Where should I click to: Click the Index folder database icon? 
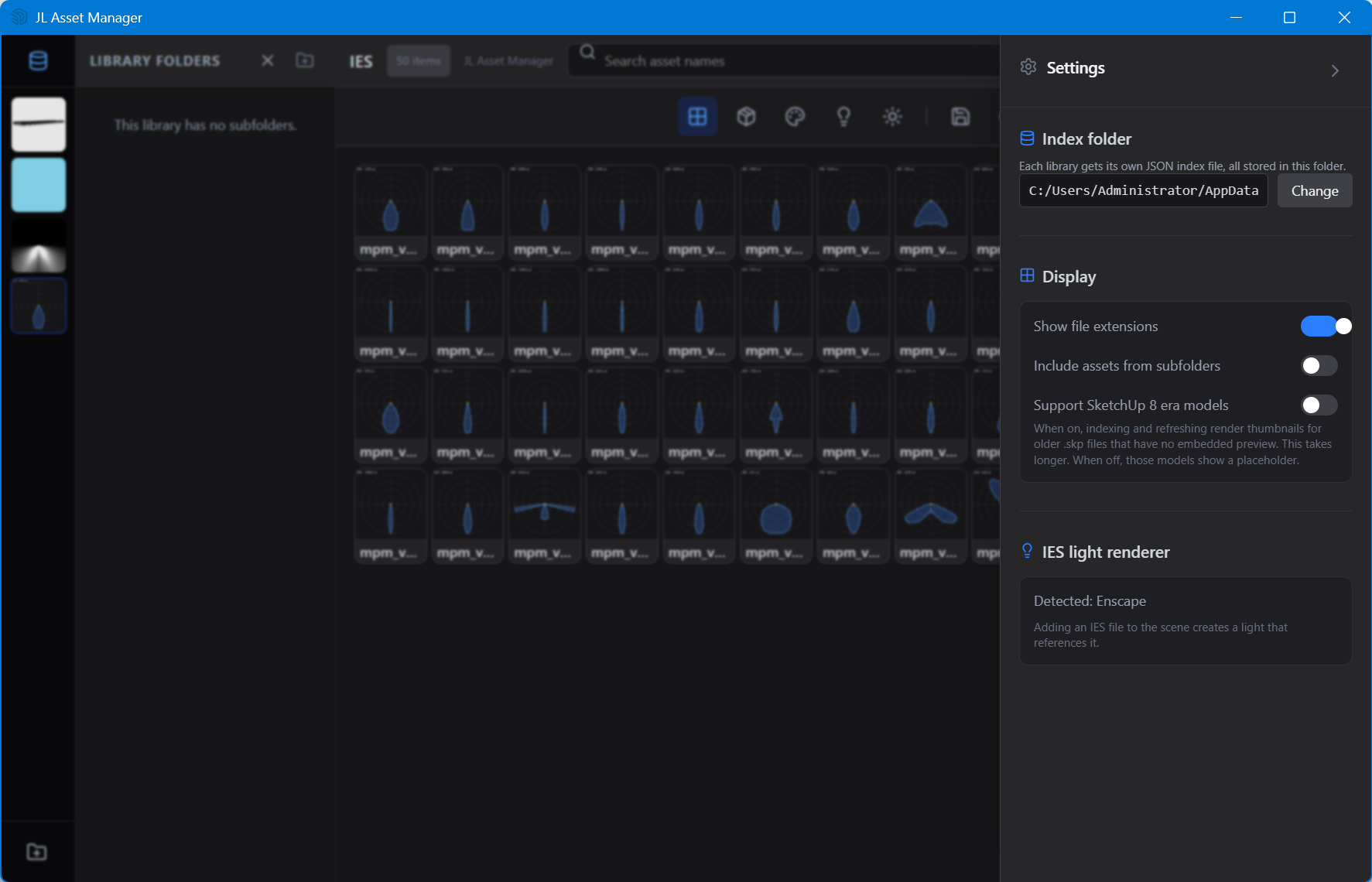click(x=1027, y=138)
